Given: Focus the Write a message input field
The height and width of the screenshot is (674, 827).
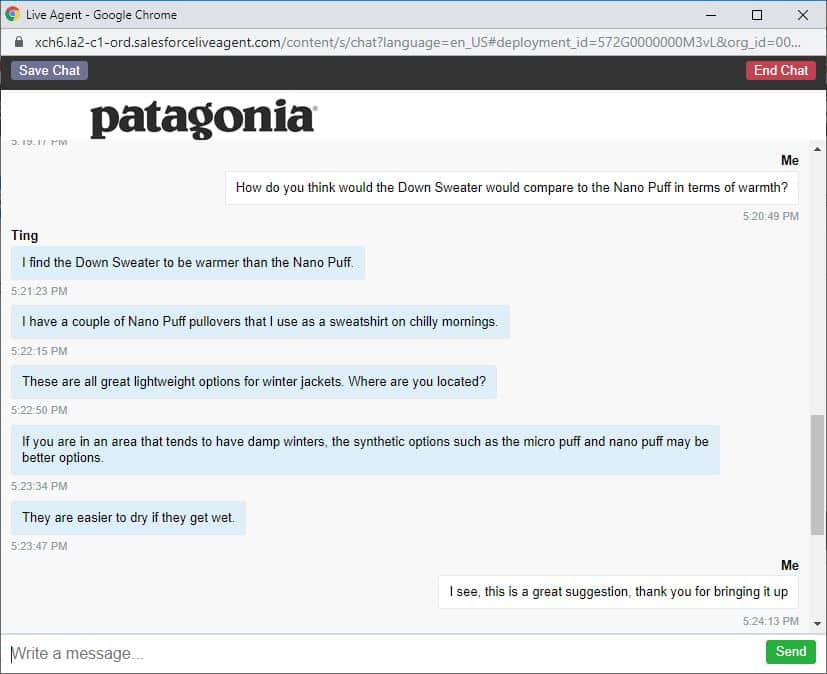Looking at the screenshot, I should click(385, 653).
